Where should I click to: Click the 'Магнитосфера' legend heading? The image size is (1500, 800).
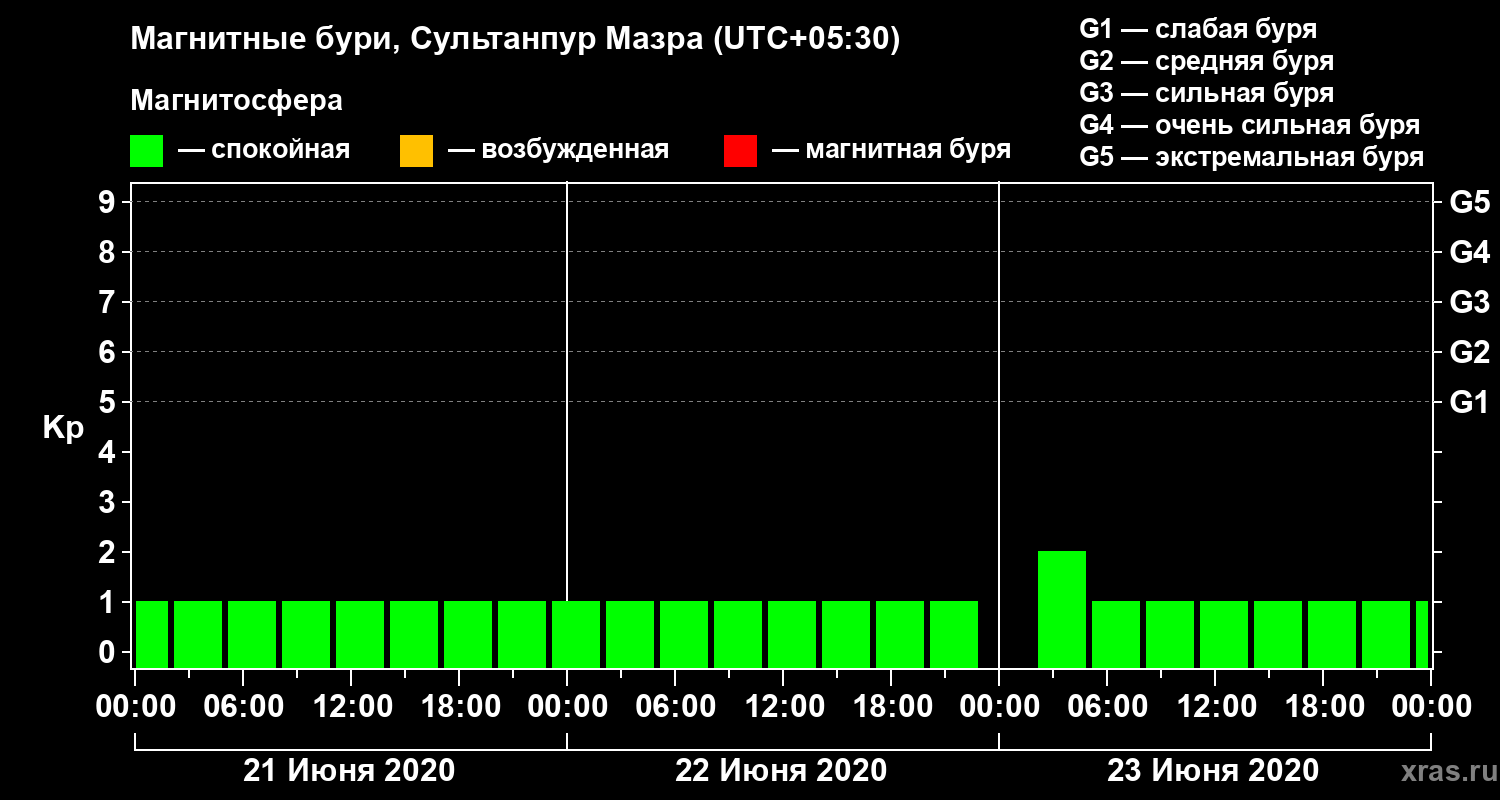237,101
